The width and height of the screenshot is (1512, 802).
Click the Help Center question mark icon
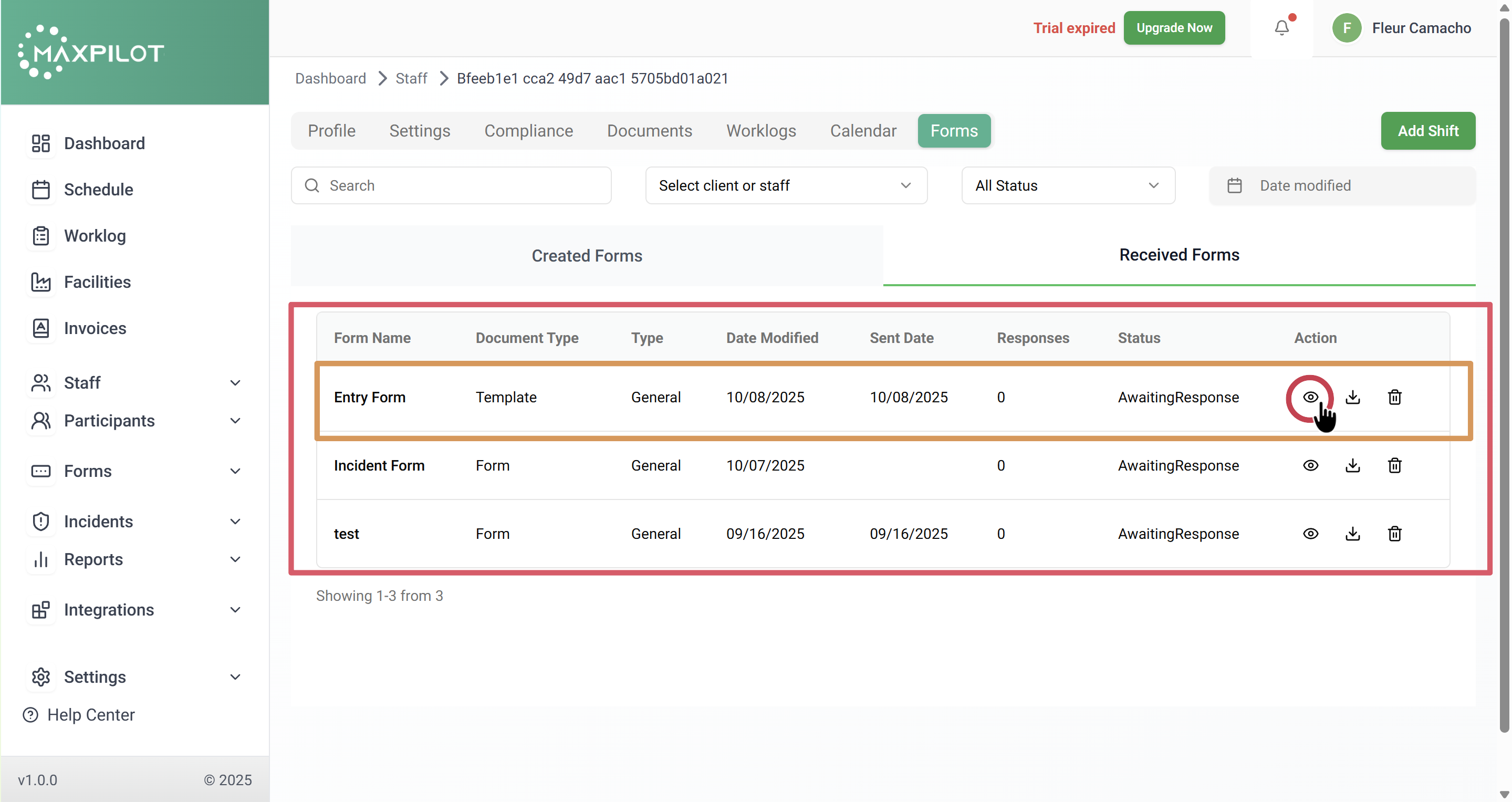point(30,714)
